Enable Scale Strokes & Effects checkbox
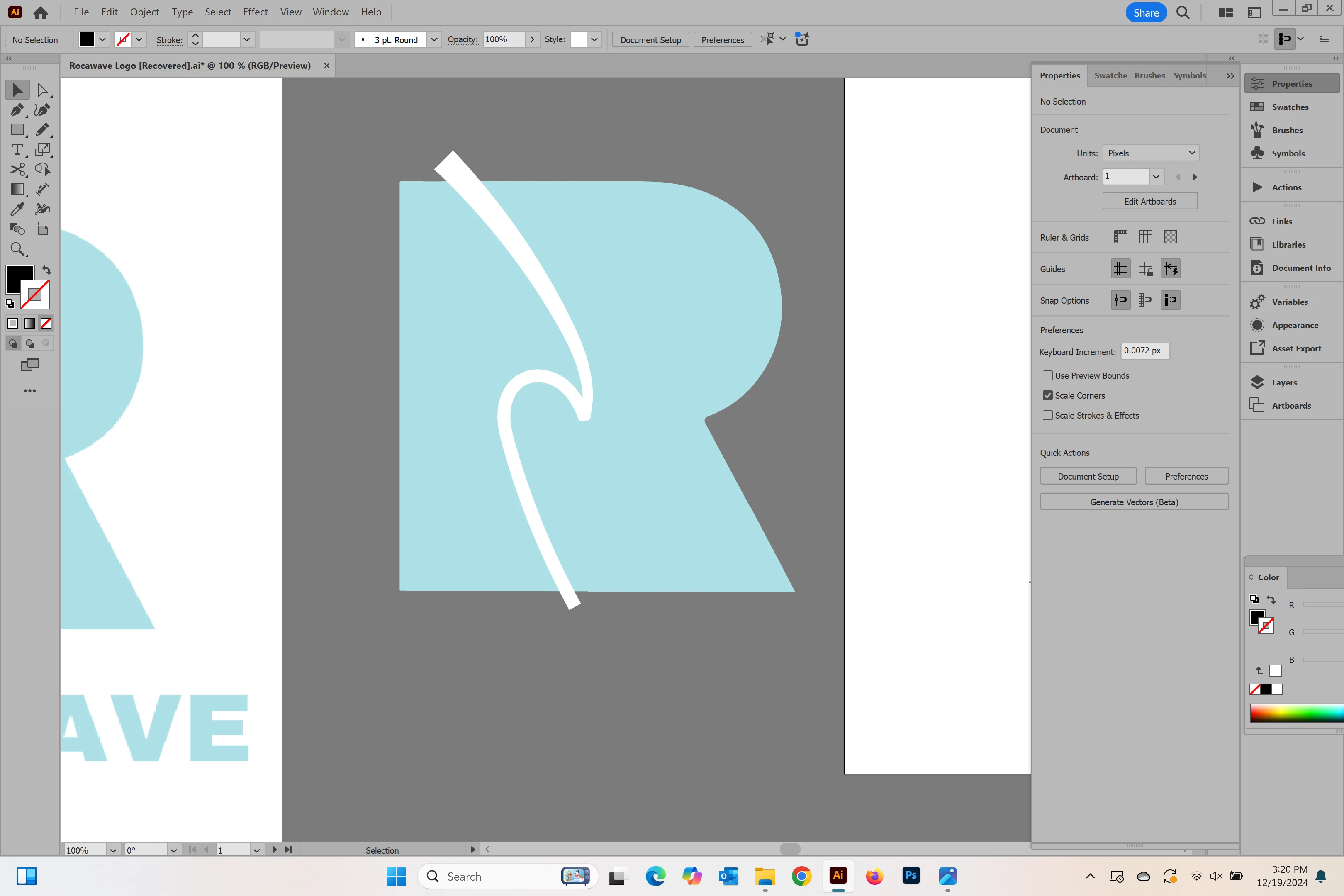This screenshot has width=1344, height=896. [1047, 415]
